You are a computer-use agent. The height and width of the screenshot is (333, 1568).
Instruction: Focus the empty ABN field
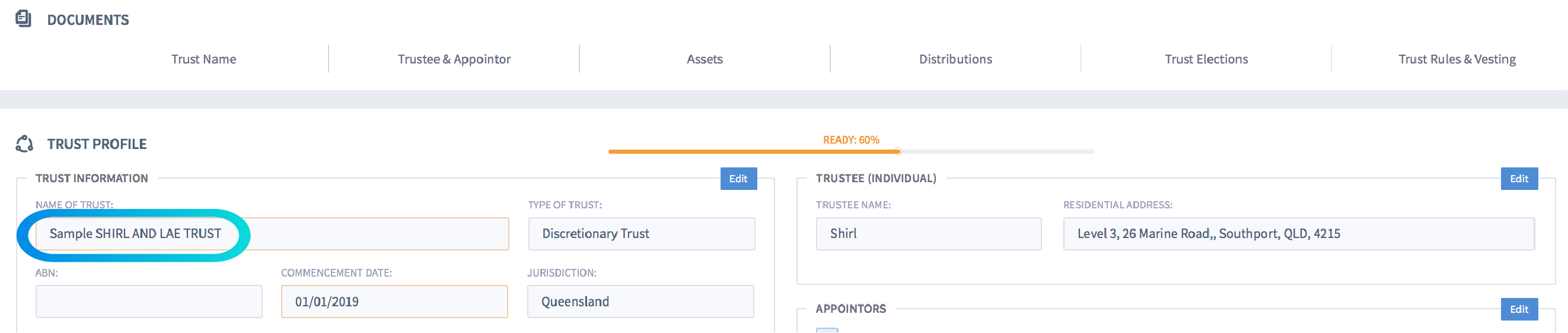(x=148, y=302)
